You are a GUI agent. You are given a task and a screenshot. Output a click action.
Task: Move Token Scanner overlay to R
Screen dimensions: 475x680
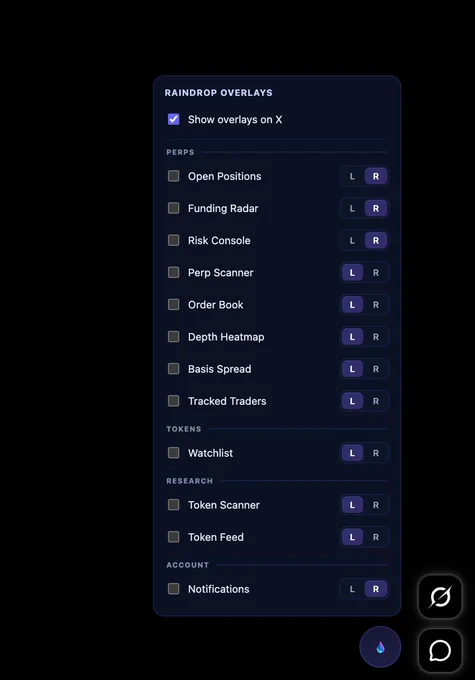point(376,505)
